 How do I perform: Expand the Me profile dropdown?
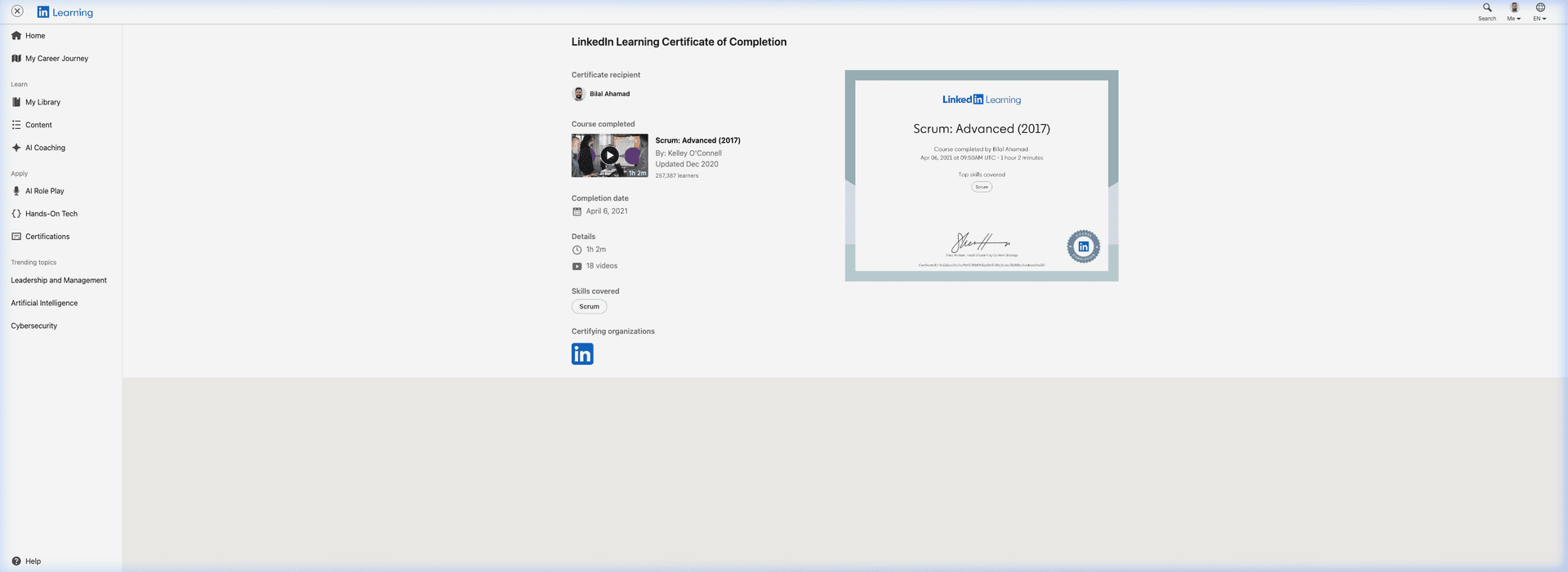click(1514, 11)
